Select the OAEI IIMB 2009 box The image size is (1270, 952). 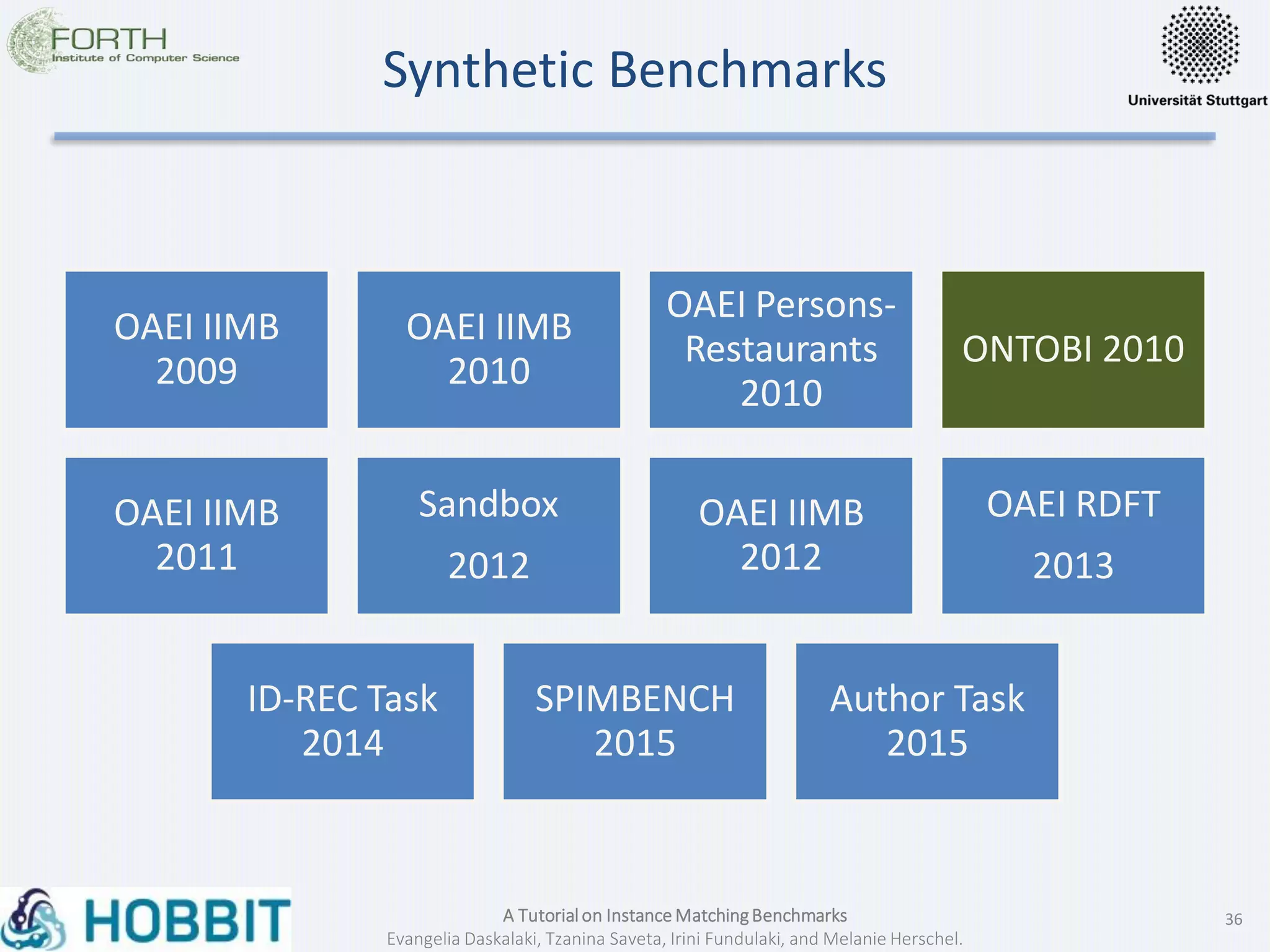197,349
